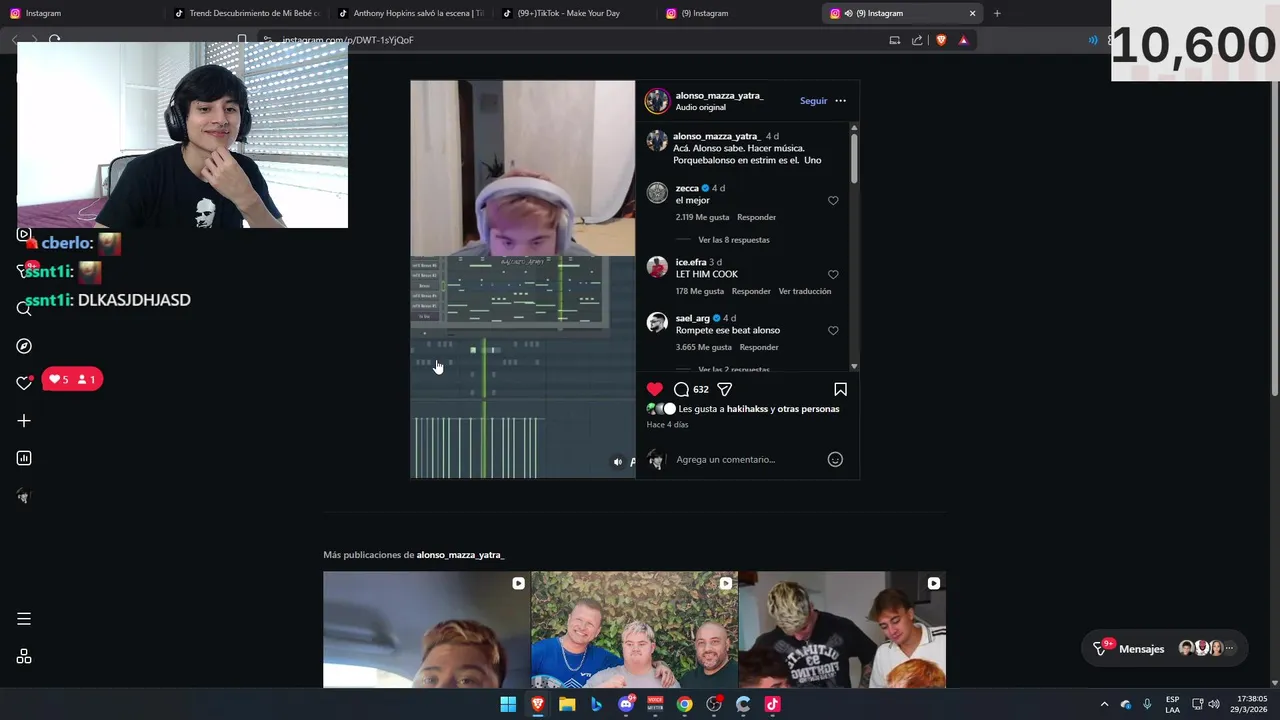The image size is (1280, 720).
Task: Open OBS Studio from the taskbar
Action: click(x=714, y=704)
